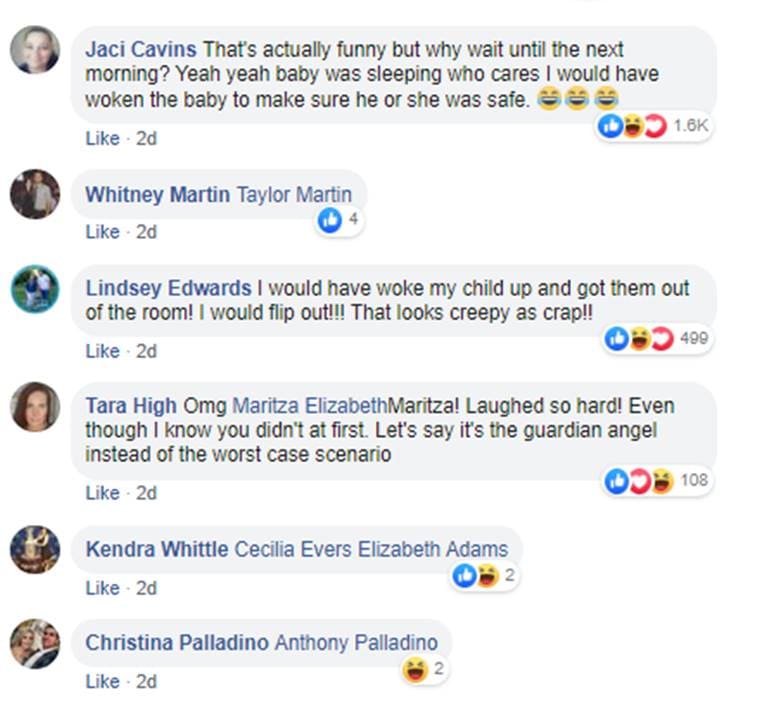
Task: Click the Christina Palladino author name
Action: (177, 643)
